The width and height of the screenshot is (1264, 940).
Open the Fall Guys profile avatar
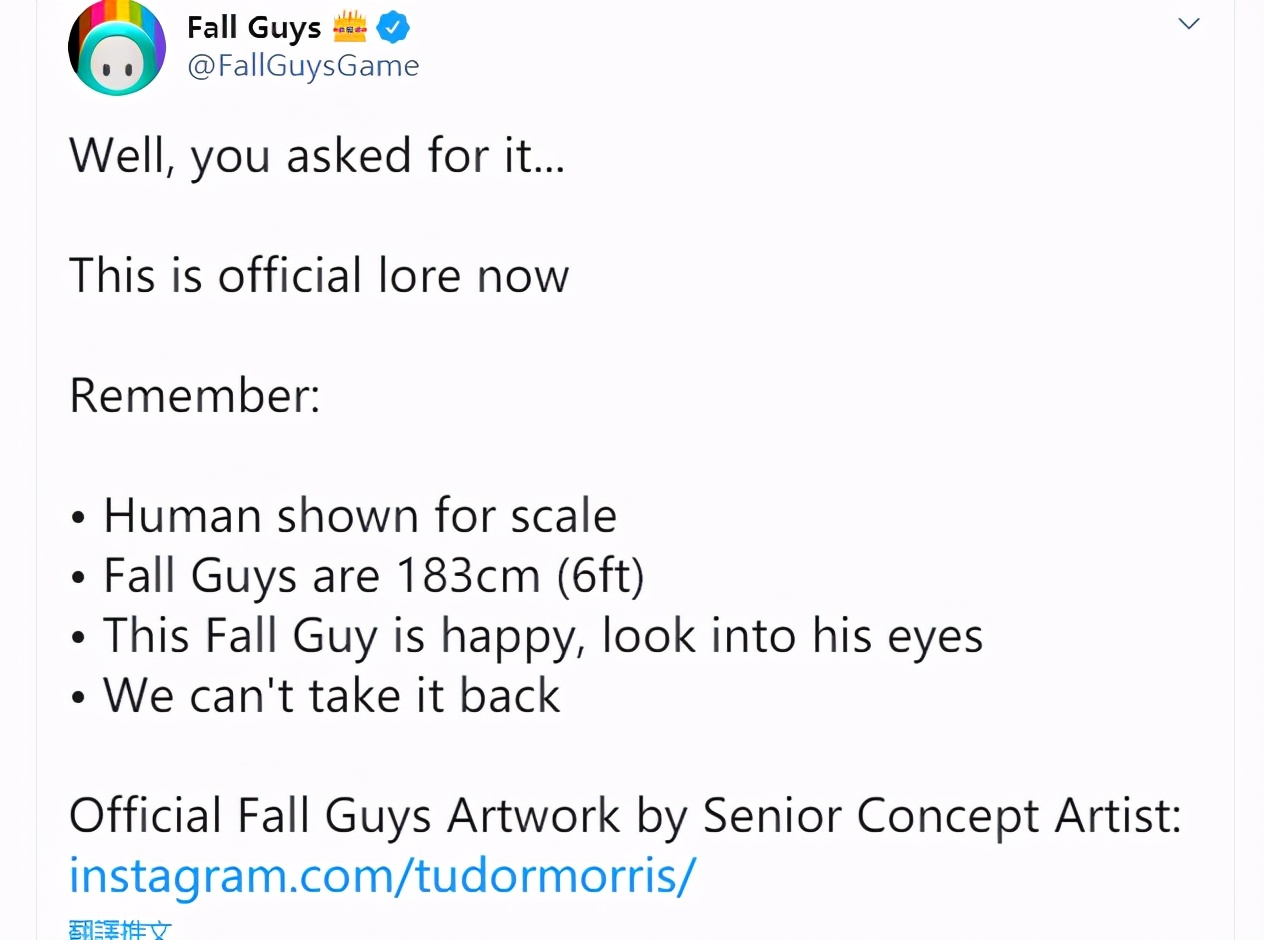click(117, 48)
